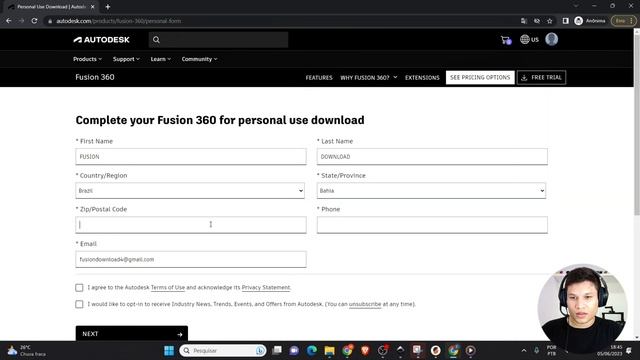The height and width of the screenshot is (360, 640).
Task: Expand the Learn menu
Action: (x=160, y=59)
